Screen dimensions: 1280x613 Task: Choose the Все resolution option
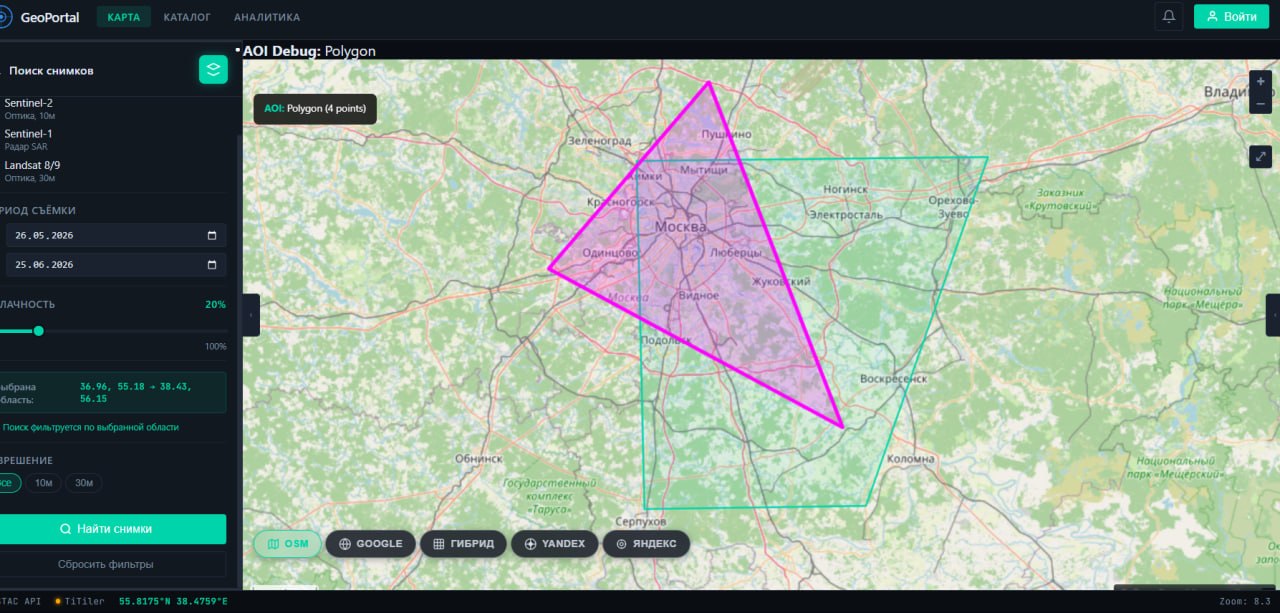click(x=8, y=483)
